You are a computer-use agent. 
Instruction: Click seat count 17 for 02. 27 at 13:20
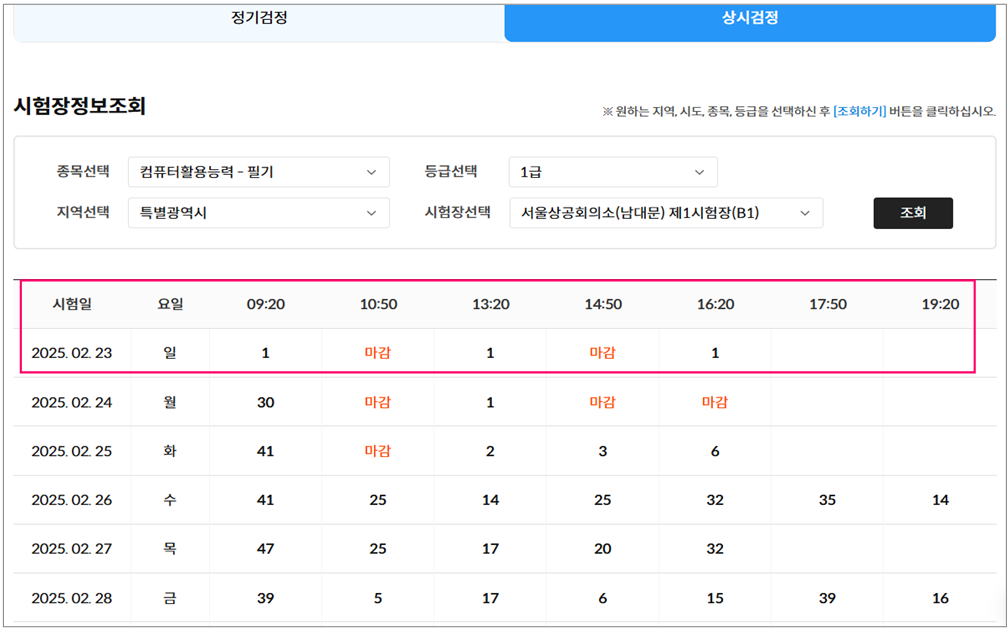pyautogui.click(x=490, y=549)
